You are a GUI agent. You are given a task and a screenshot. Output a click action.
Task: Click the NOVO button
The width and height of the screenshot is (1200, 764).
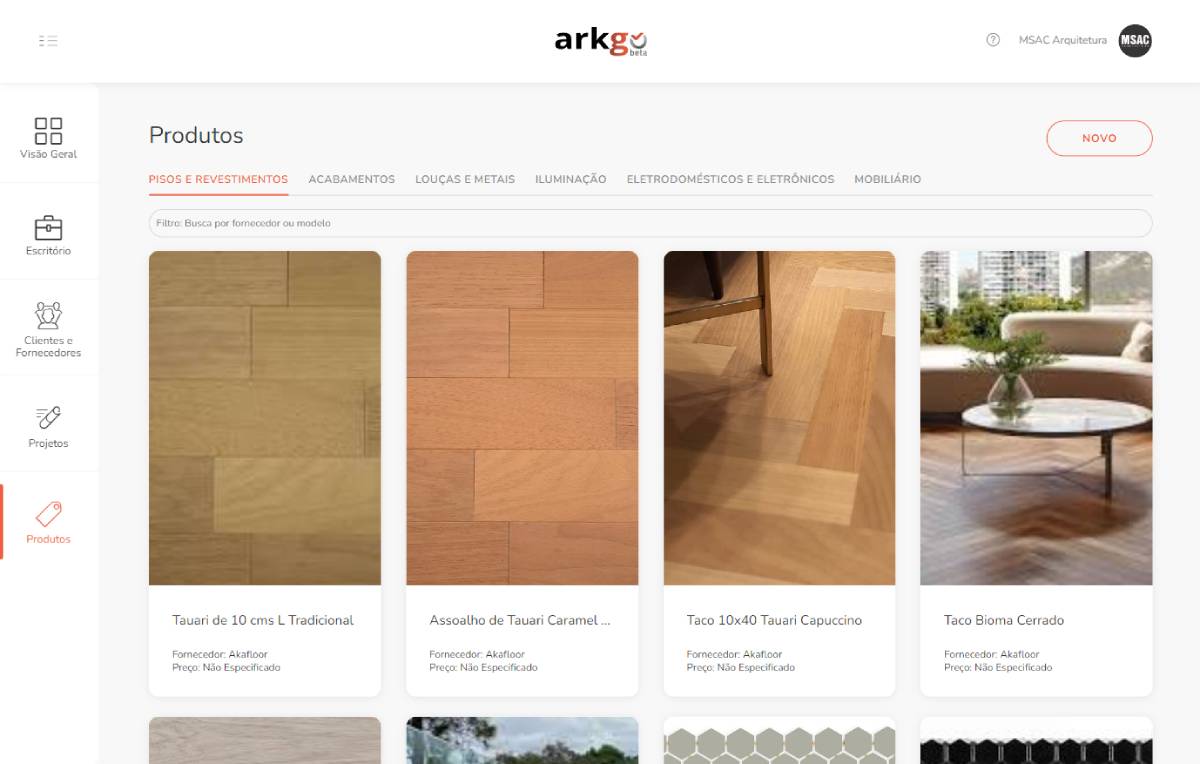coord(1099,138)
